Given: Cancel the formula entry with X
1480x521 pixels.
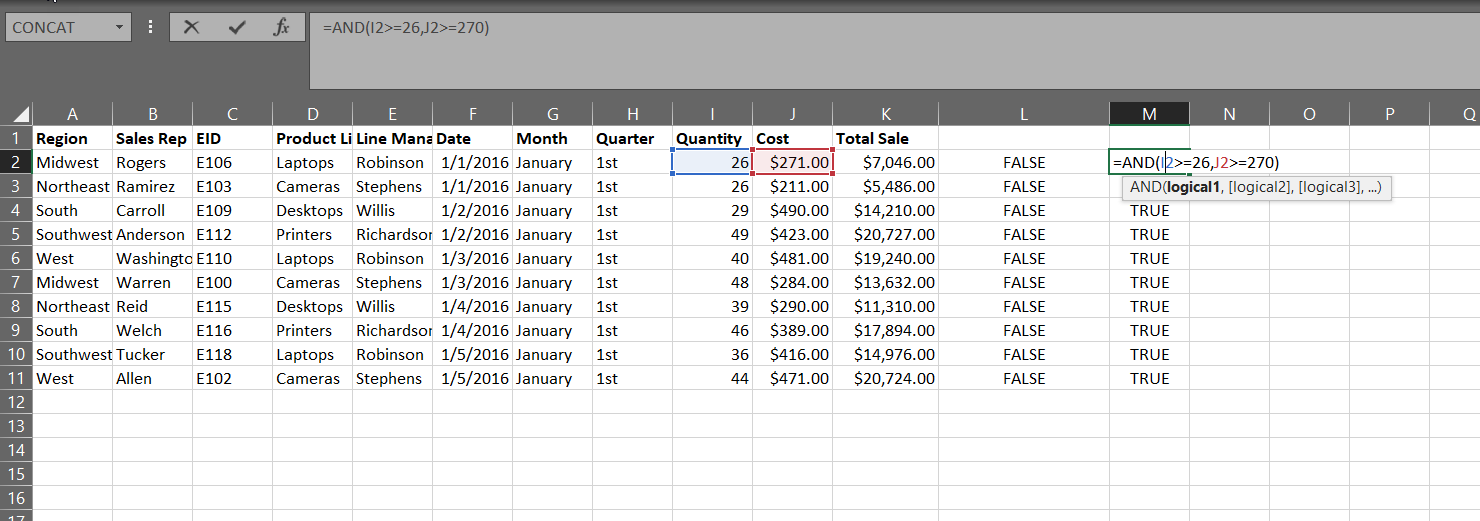Looking at the screenshot, I should [191, 28].
